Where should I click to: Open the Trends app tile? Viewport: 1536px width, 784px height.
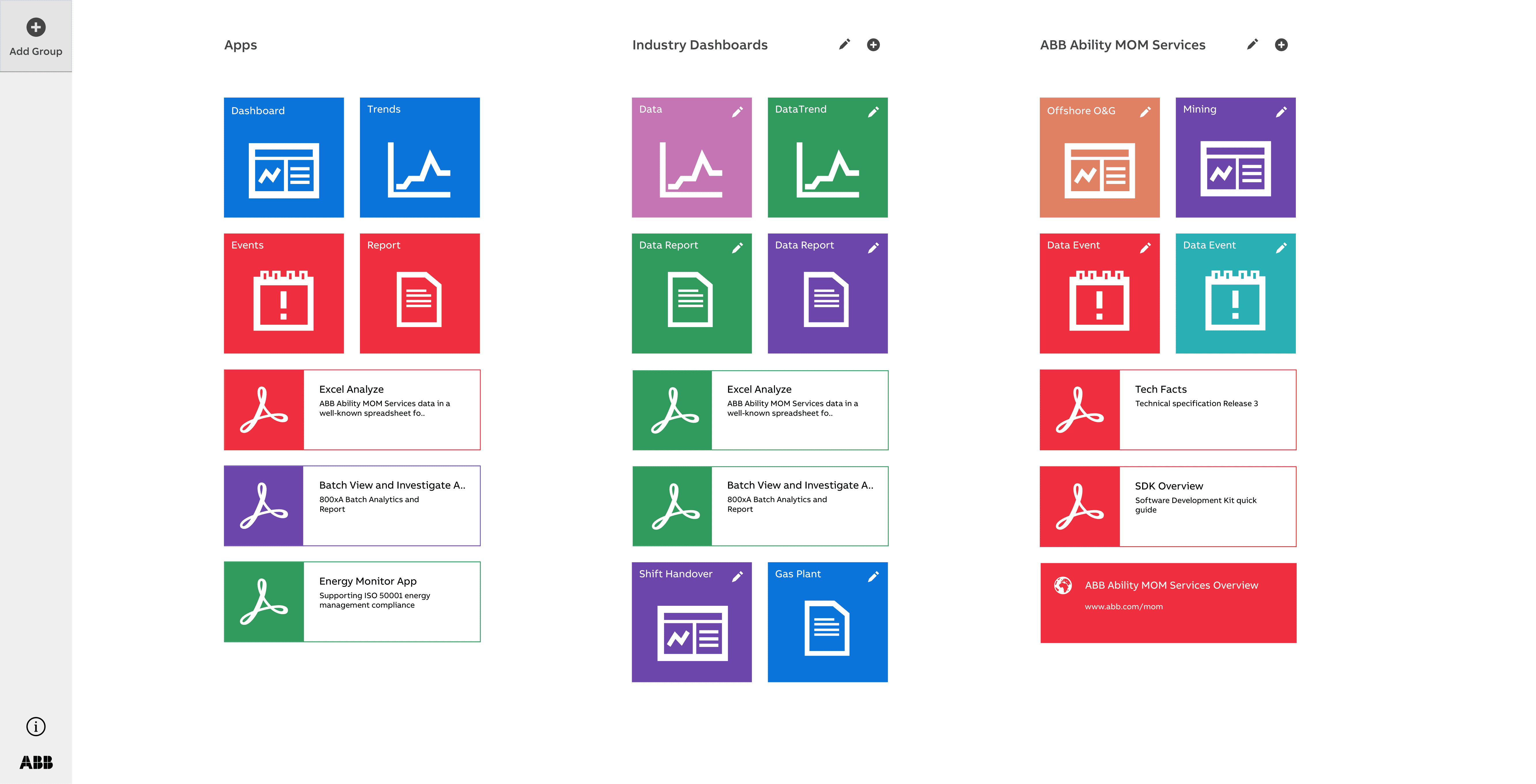pyautogui.click(x=419, y=158)
